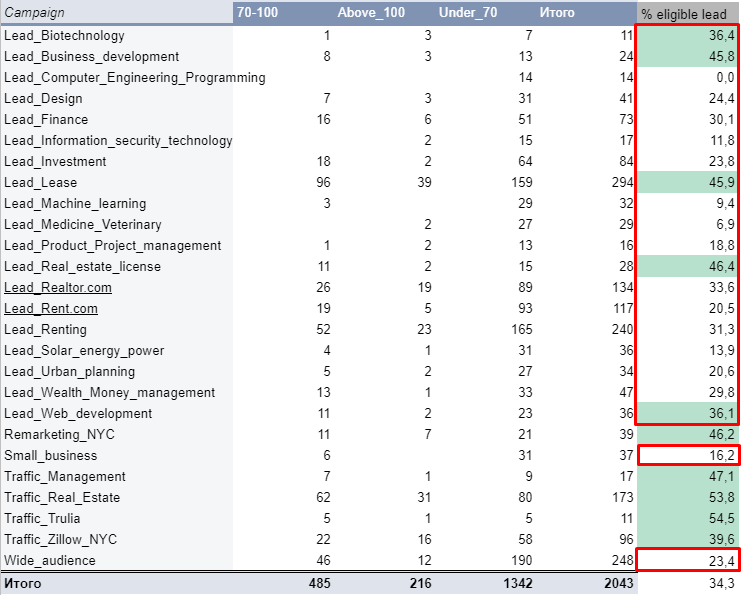The width and height of the screenshot is (742, 595).
Task: Select the 45,8 eligible lead cell
Action: tap(687, 56)
